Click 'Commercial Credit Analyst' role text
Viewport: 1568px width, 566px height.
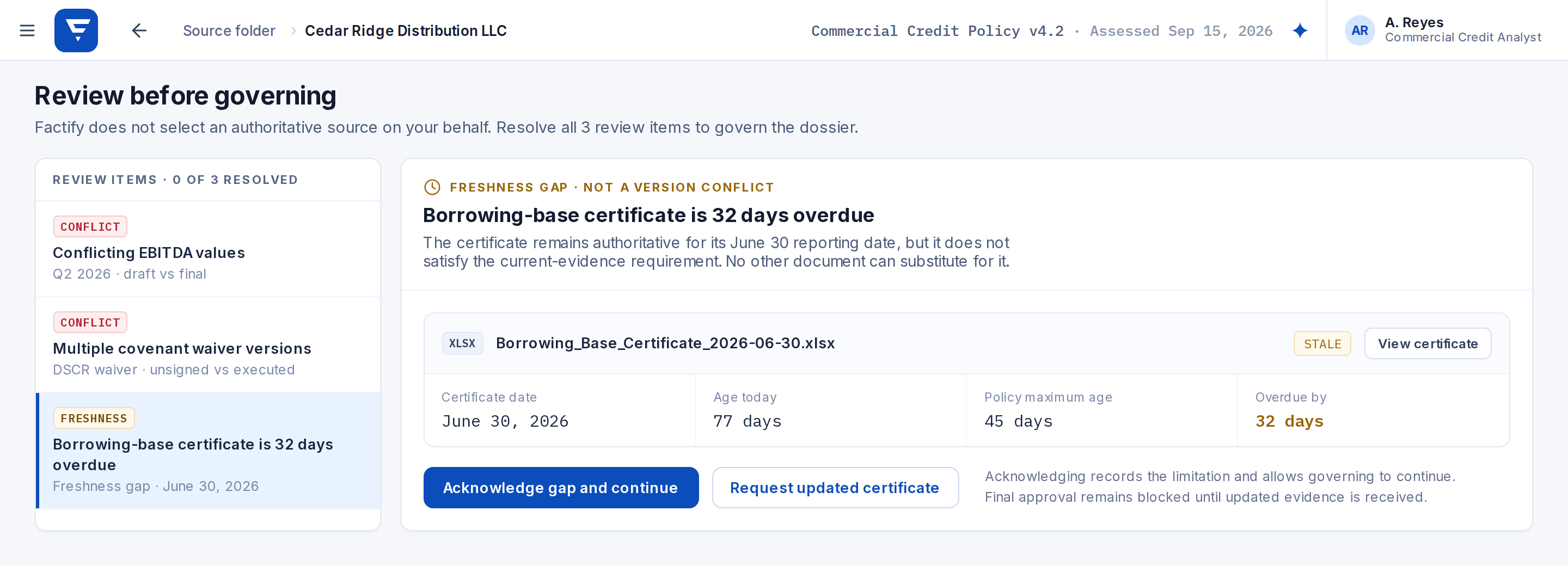[1463, 38]
